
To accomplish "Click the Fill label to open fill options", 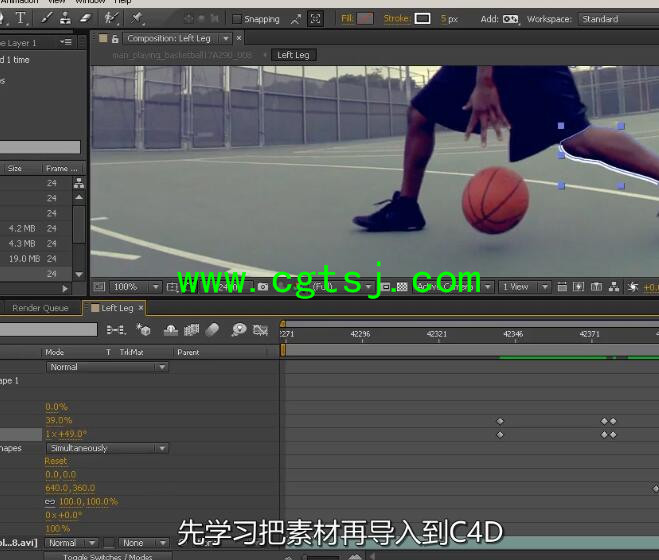I will [347, 19].
